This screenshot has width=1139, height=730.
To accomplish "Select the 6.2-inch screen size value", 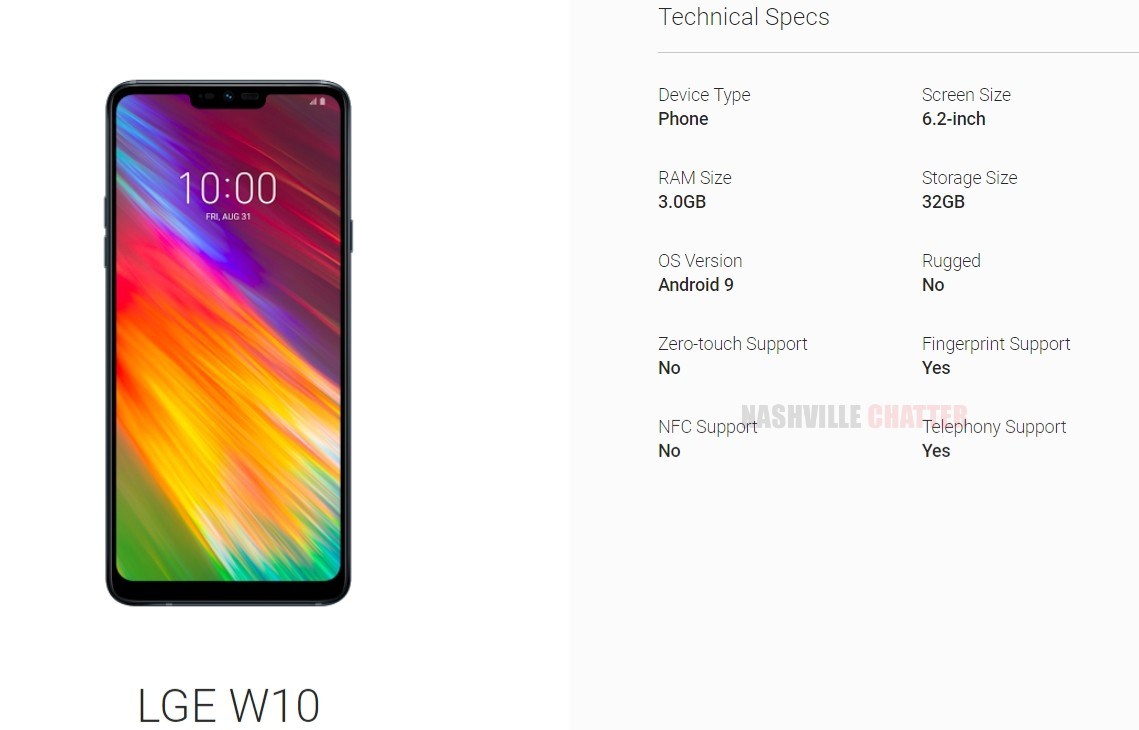I will [954, 119].
